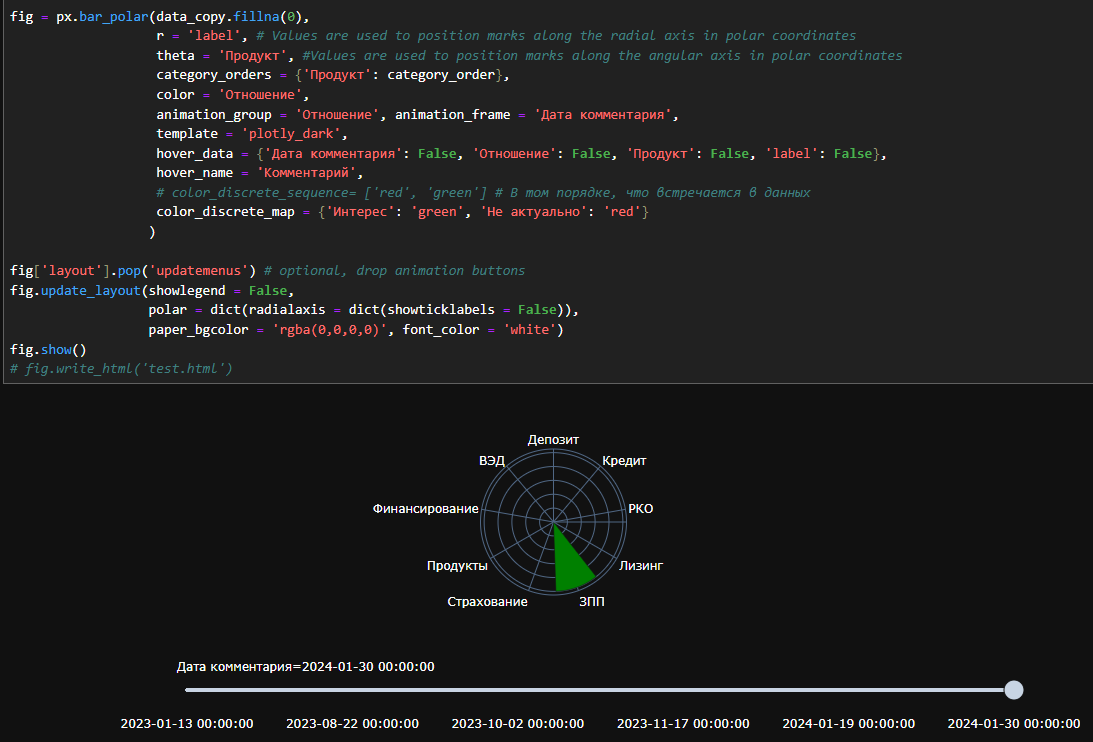
Task: Click the Продукты axis label
Action: point(458,565)
